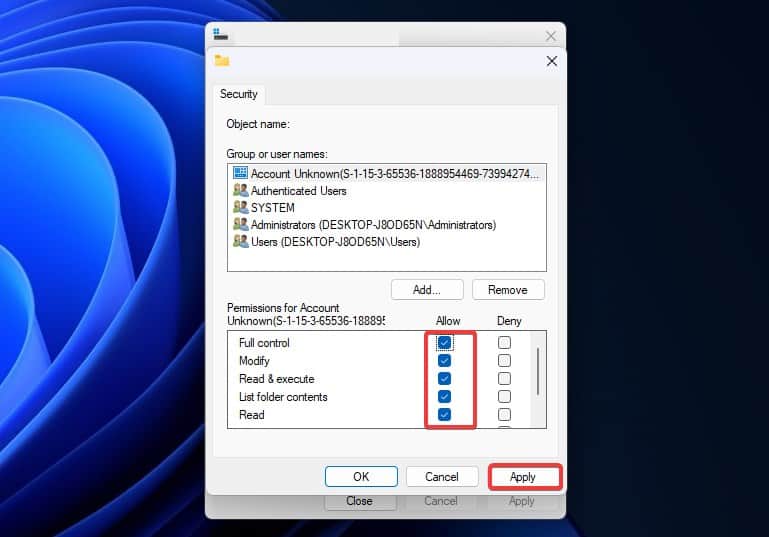Uncheck Allow for Read & execute
The width and height of the screenshot is (769, 537).
[444, 379]
